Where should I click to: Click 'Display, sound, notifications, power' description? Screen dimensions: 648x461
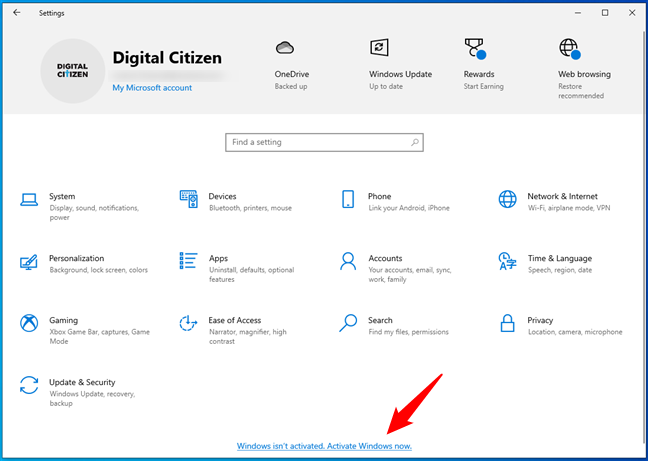click(x=94, y=213)
